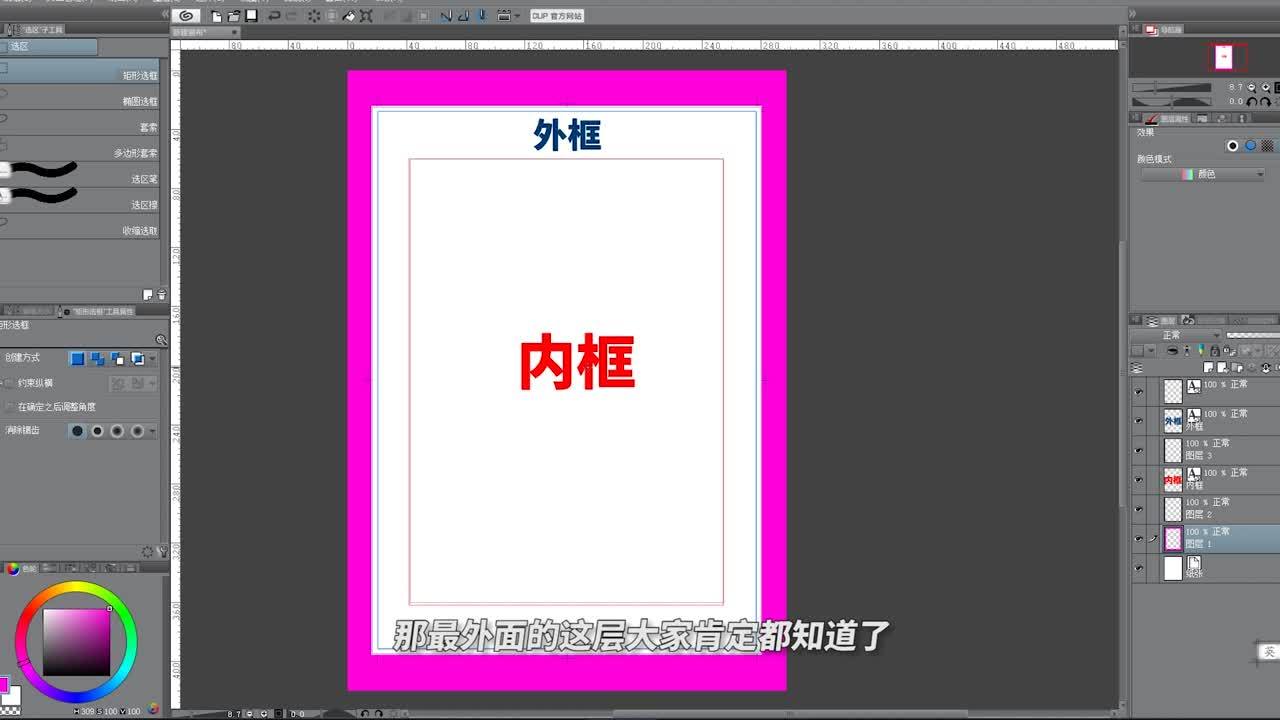This screenshot has height=720, width=1280.
Task: Apply border effect circle icon
Action: (x=1232, y=146)
